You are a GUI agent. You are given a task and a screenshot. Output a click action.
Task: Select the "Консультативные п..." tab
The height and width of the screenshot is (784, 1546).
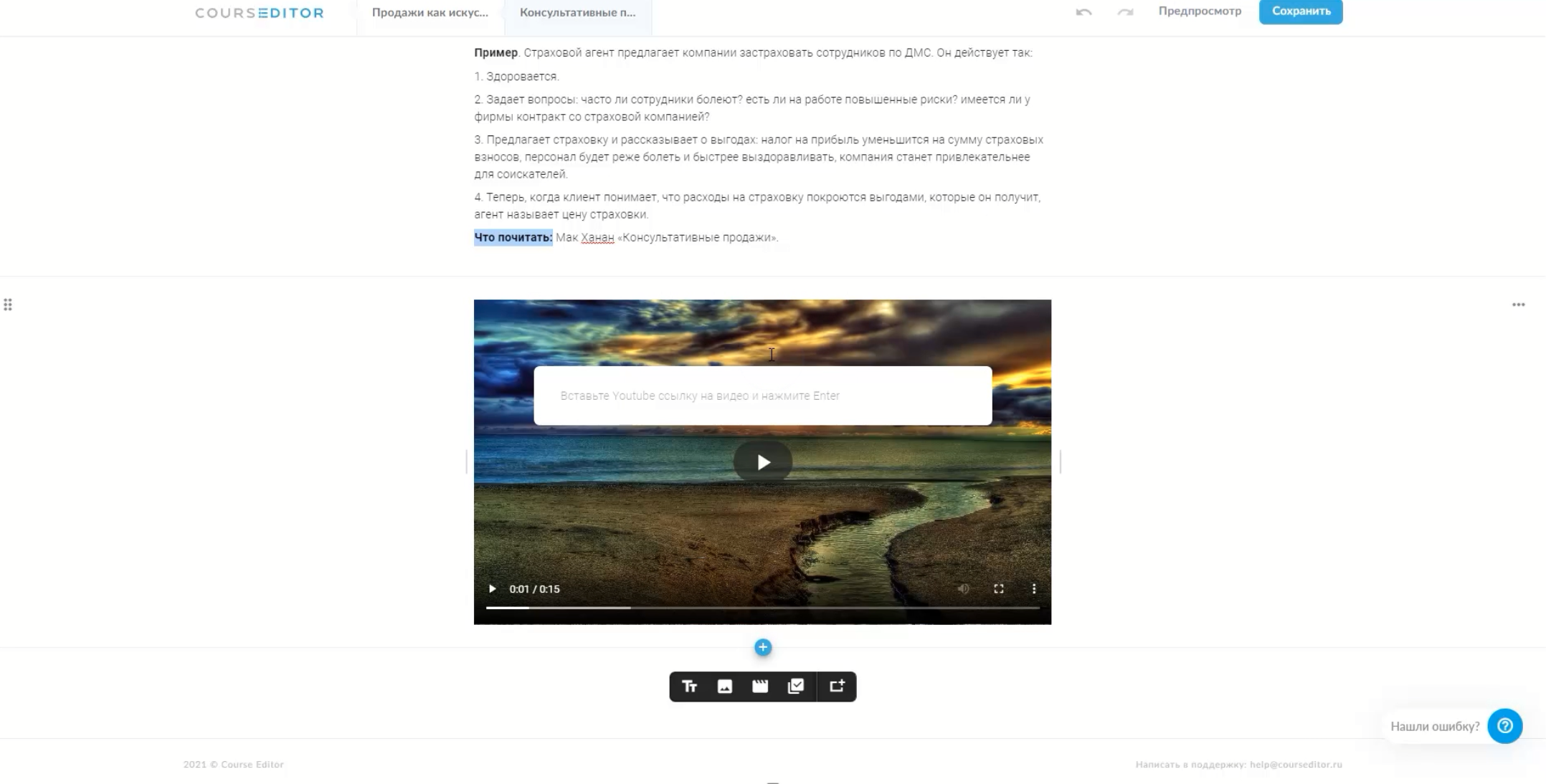point(577,12)
